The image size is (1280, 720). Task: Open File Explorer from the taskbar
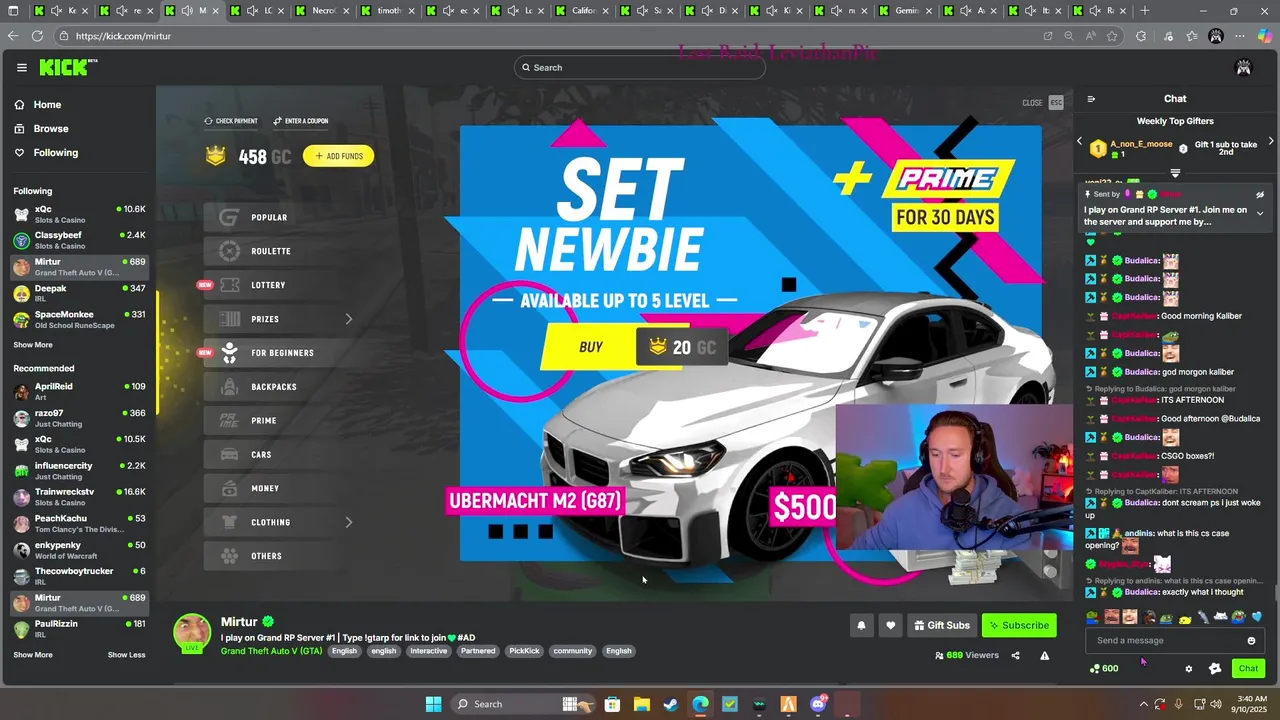point(641,704)
